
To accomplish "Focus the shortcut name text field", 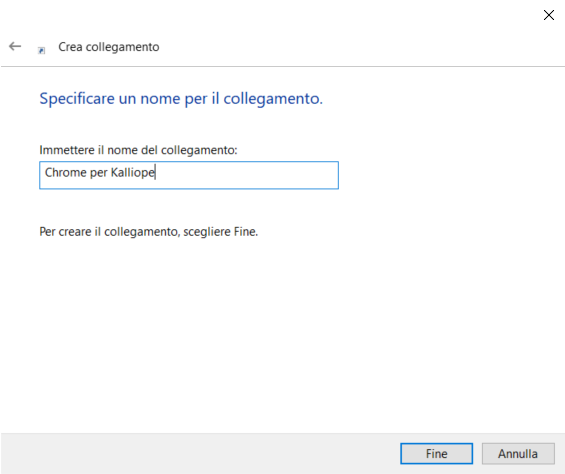I will (189, 175).
